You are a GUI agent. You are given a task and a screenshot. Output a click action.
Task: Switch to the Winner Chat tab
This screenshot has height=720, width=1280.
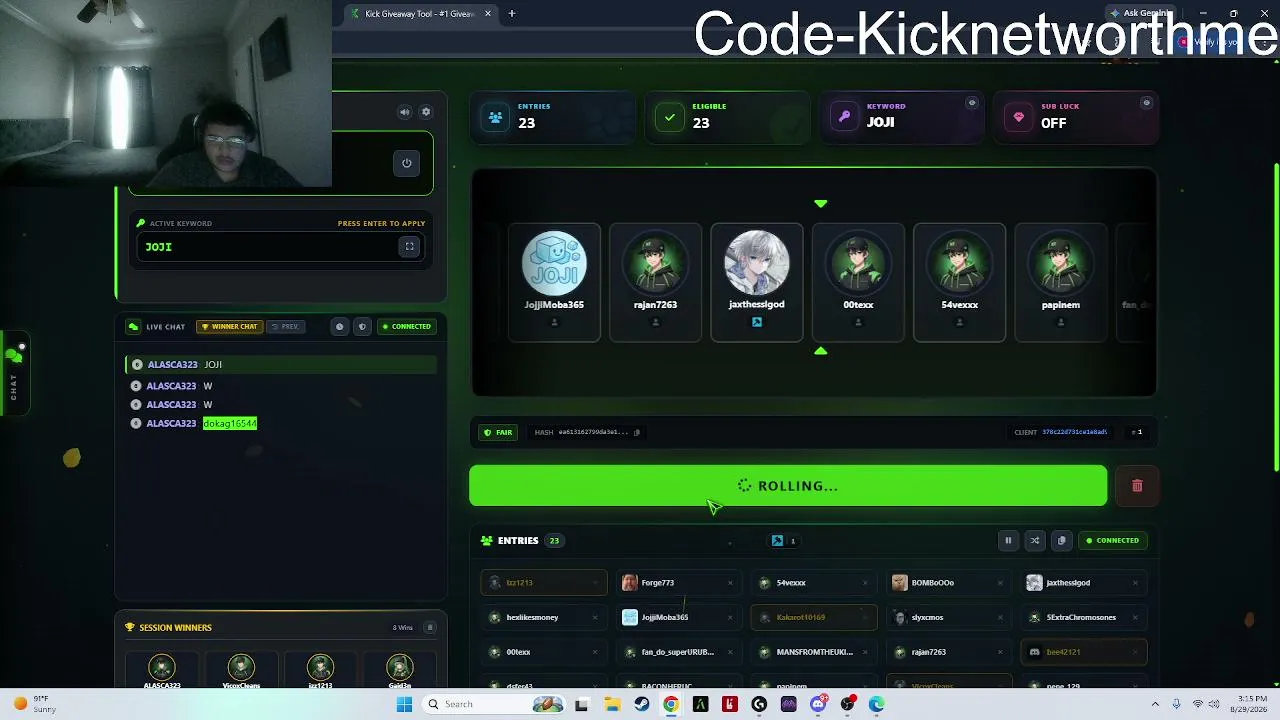point(229,326)
